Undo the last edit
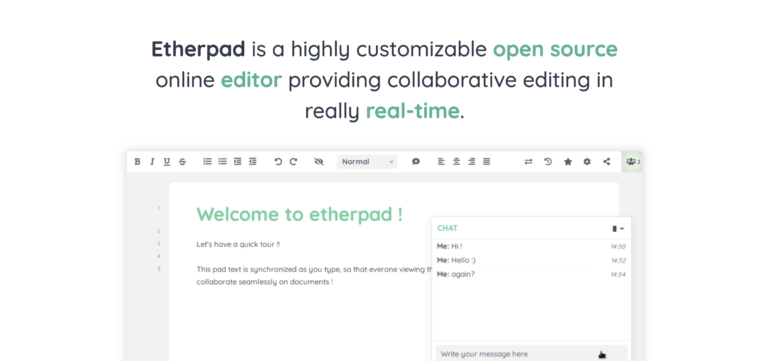This screenshot has width=768, height=361. coord(278,162)
